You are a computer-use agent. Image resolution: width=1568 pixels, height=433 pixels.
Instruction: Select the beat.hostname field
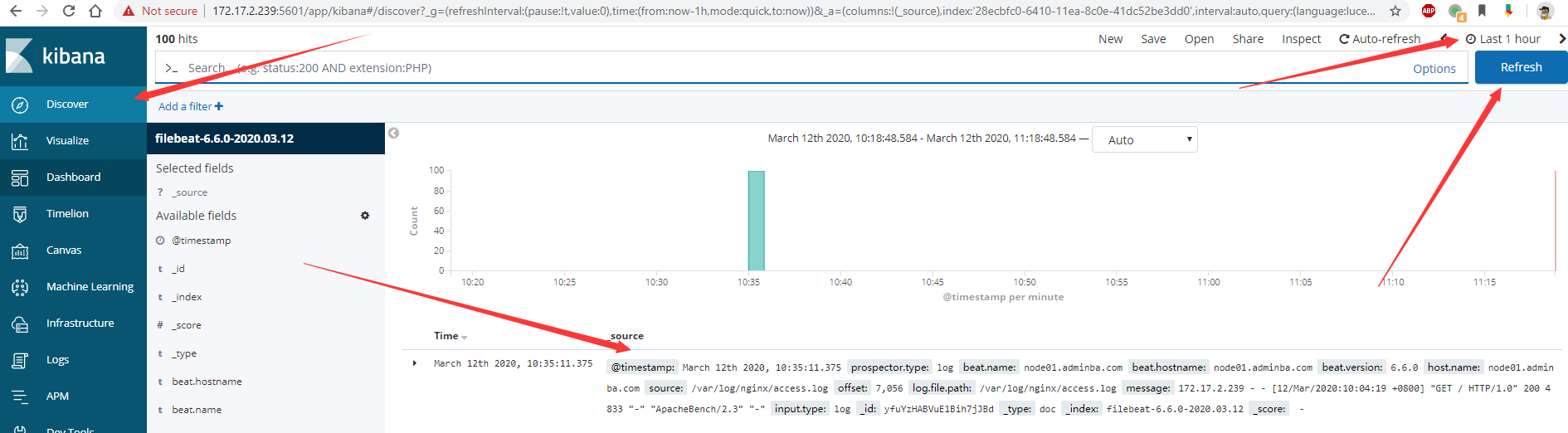[x=207, y=382]
